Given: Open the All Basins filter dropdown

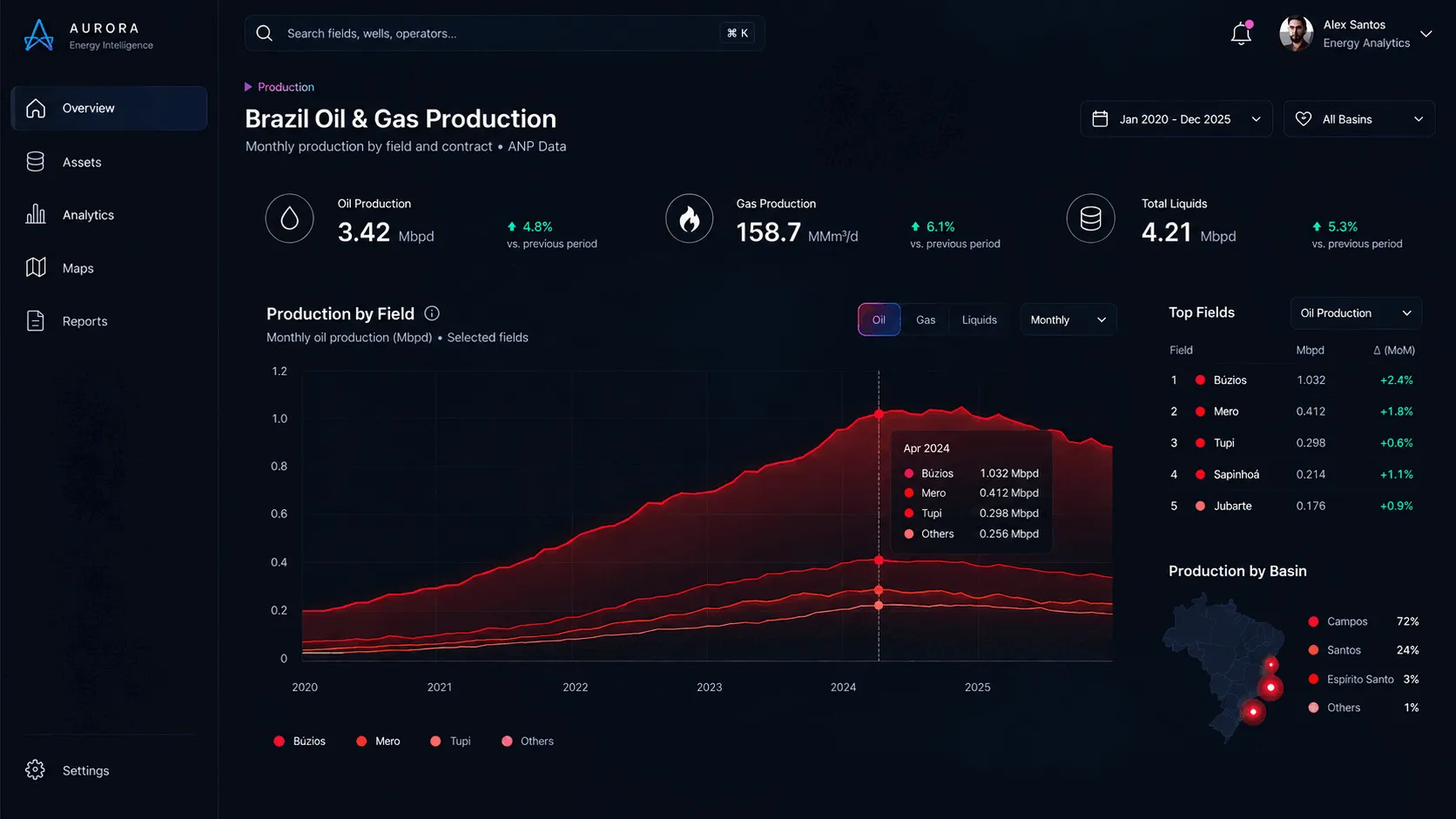Looking at the screenshot, I should [x=1359, y=119].
